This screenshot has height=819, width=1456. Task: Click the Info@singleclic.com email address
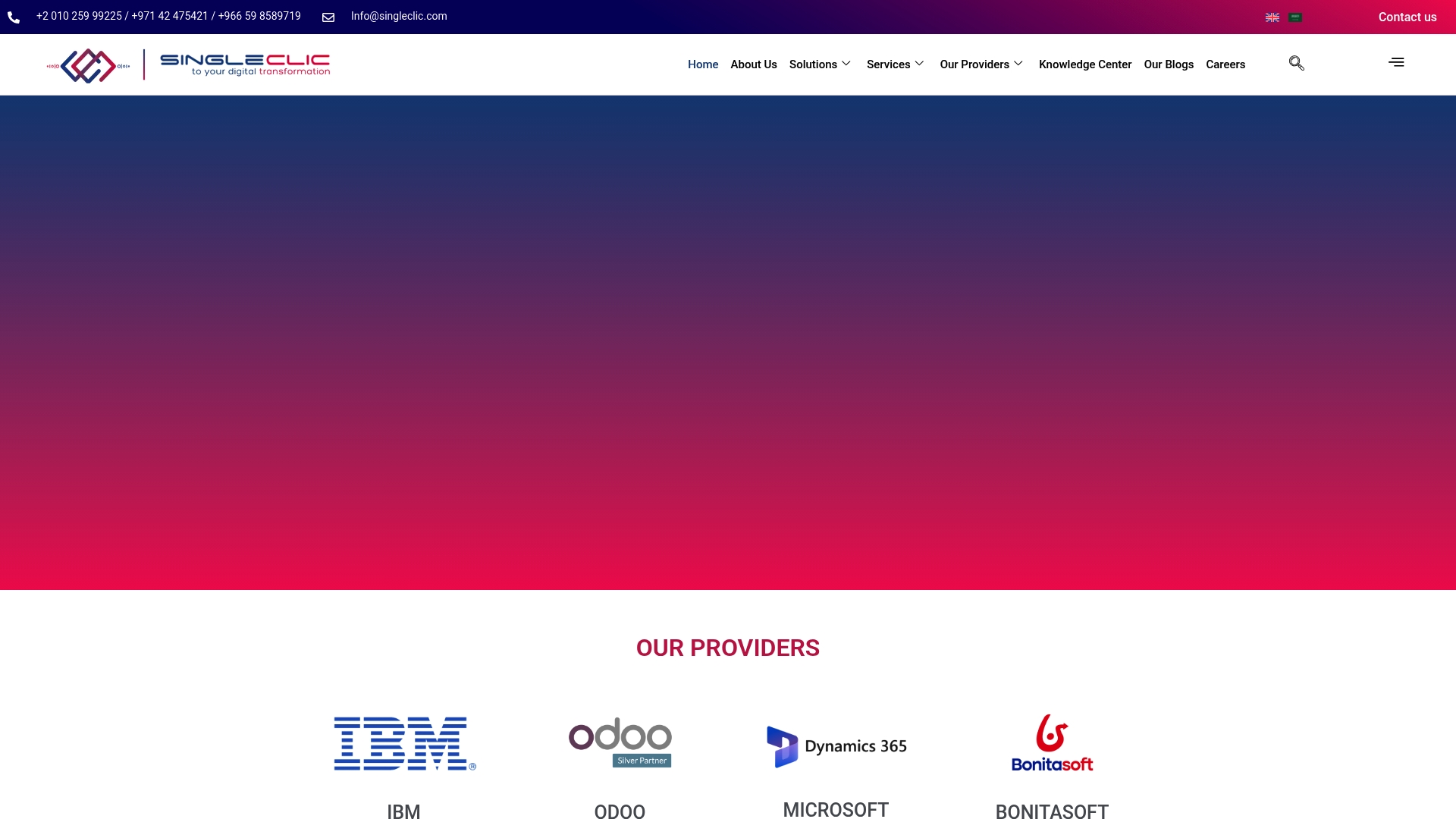398,16
